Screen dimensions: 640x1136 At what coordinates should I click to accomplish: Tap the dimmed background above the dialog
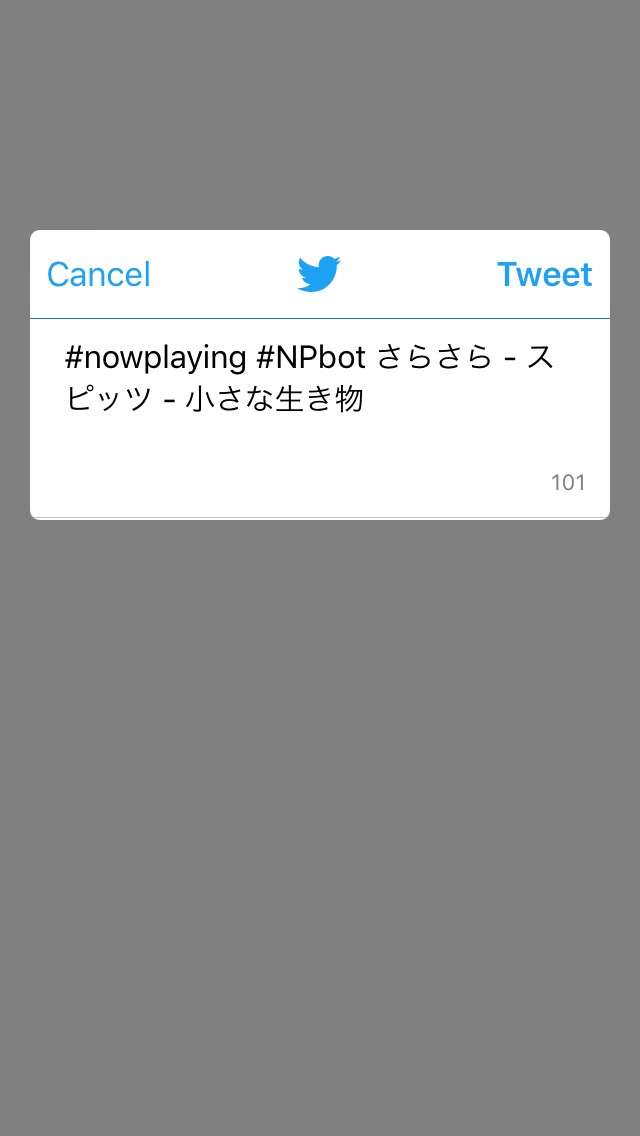(x=320, y=114)
